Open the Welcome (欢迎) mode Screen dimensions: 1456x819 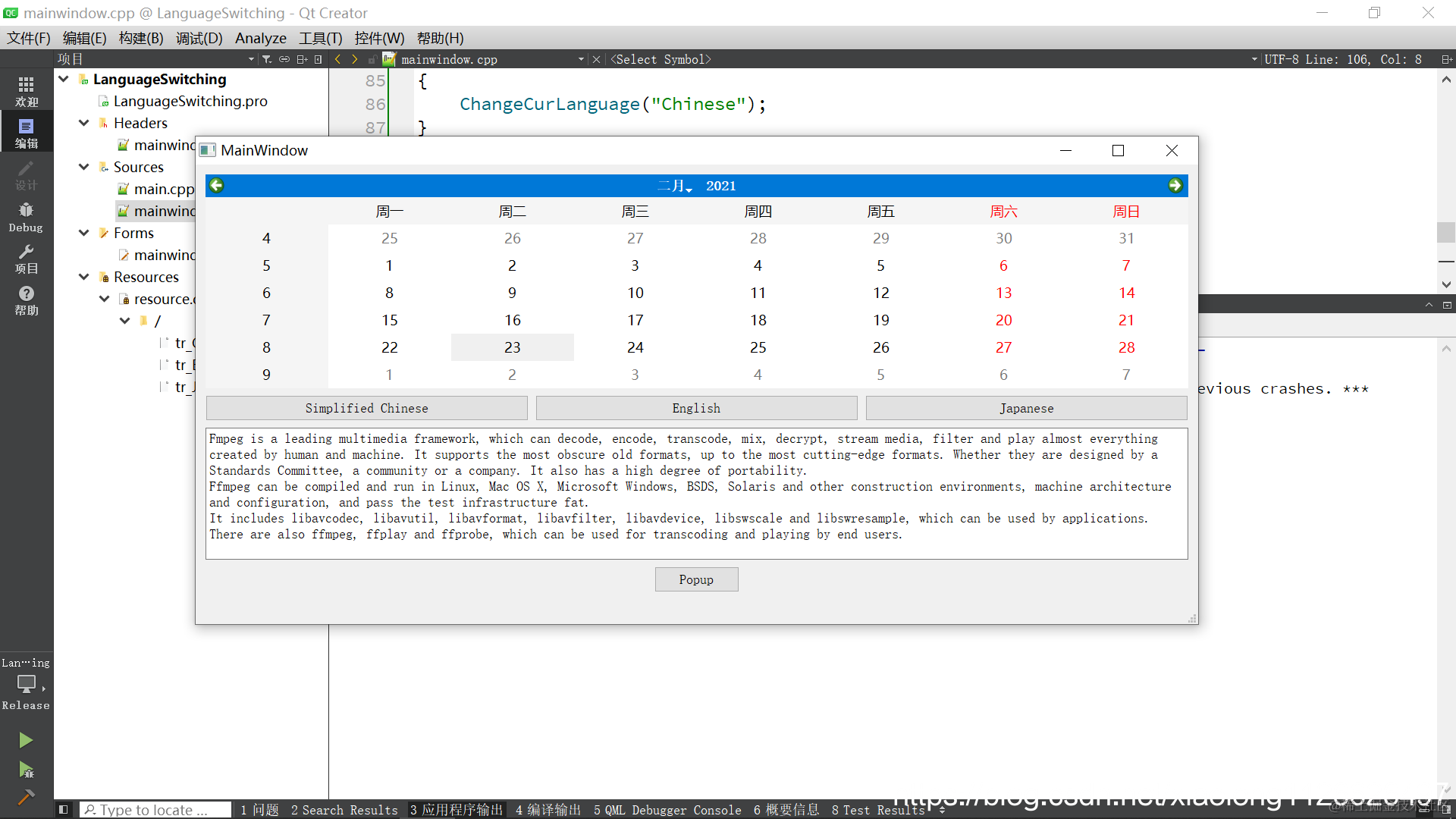[27, 91]
